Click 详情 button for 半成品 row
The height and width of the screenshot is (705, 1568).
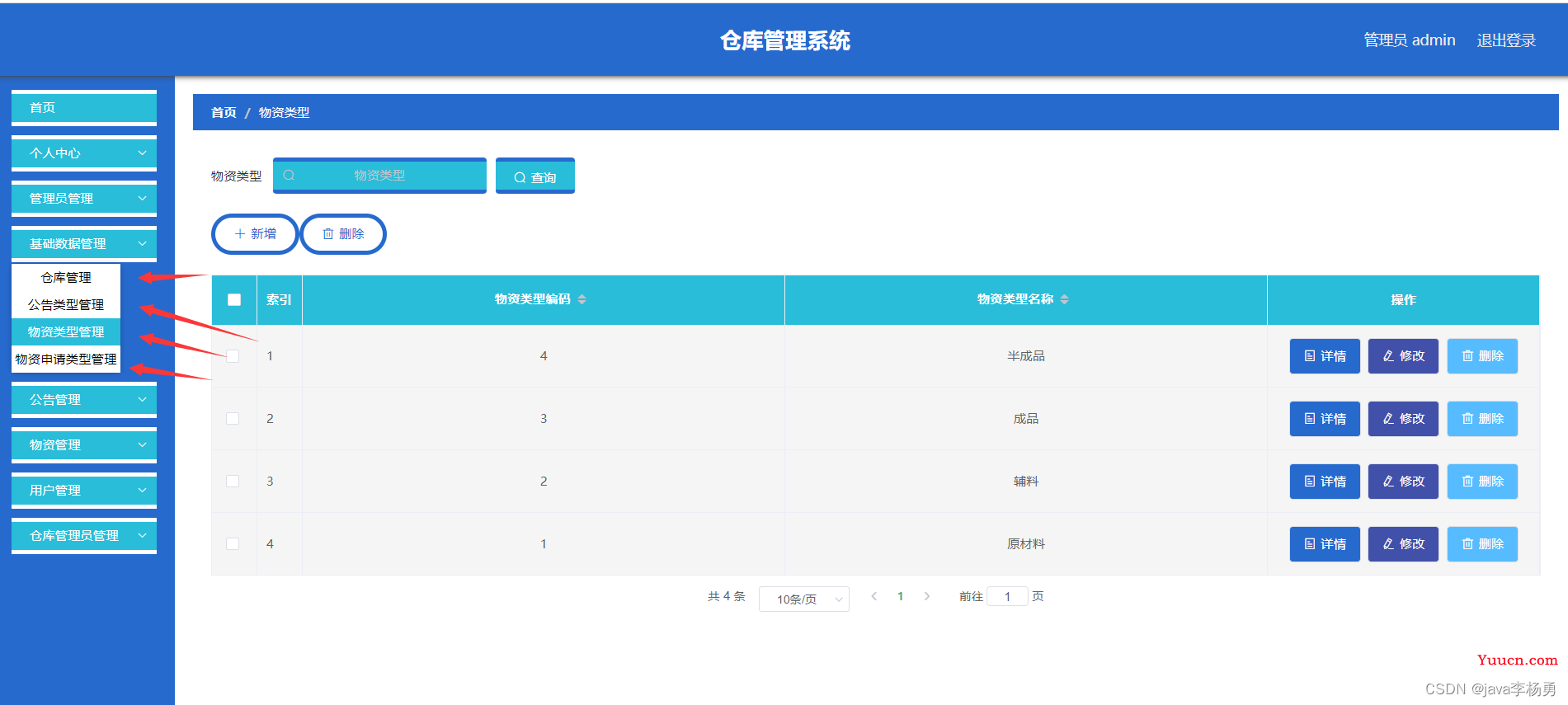(1325, 356)
